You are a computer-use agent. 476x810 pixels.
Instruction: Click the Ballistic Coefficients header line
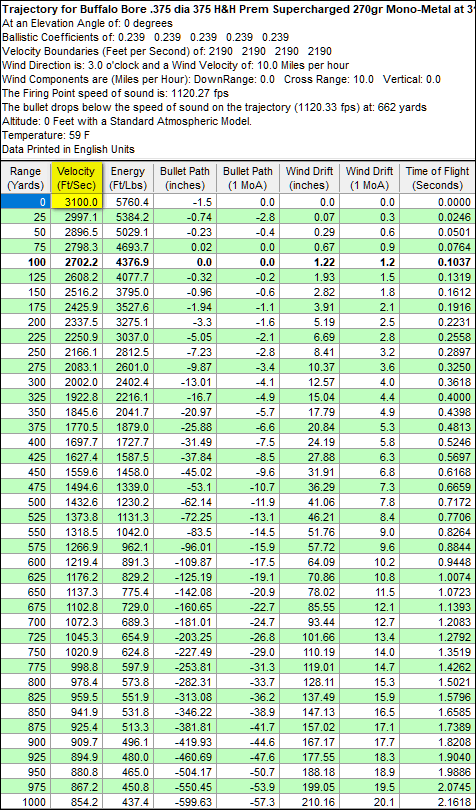click(146, 38)
